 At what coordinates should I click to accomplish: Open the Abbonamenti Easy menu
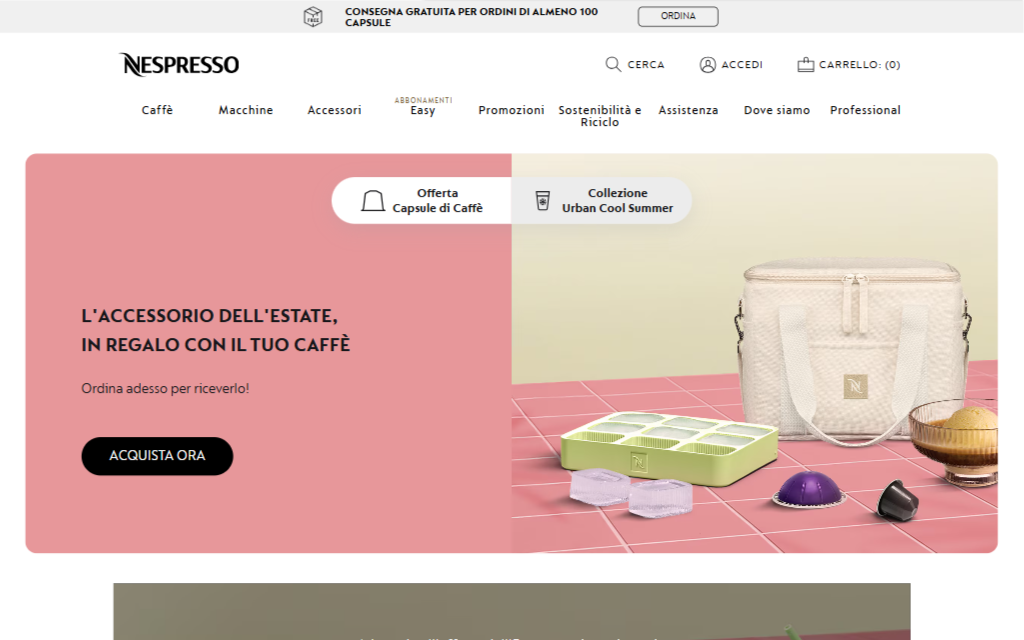pos(423,106)
